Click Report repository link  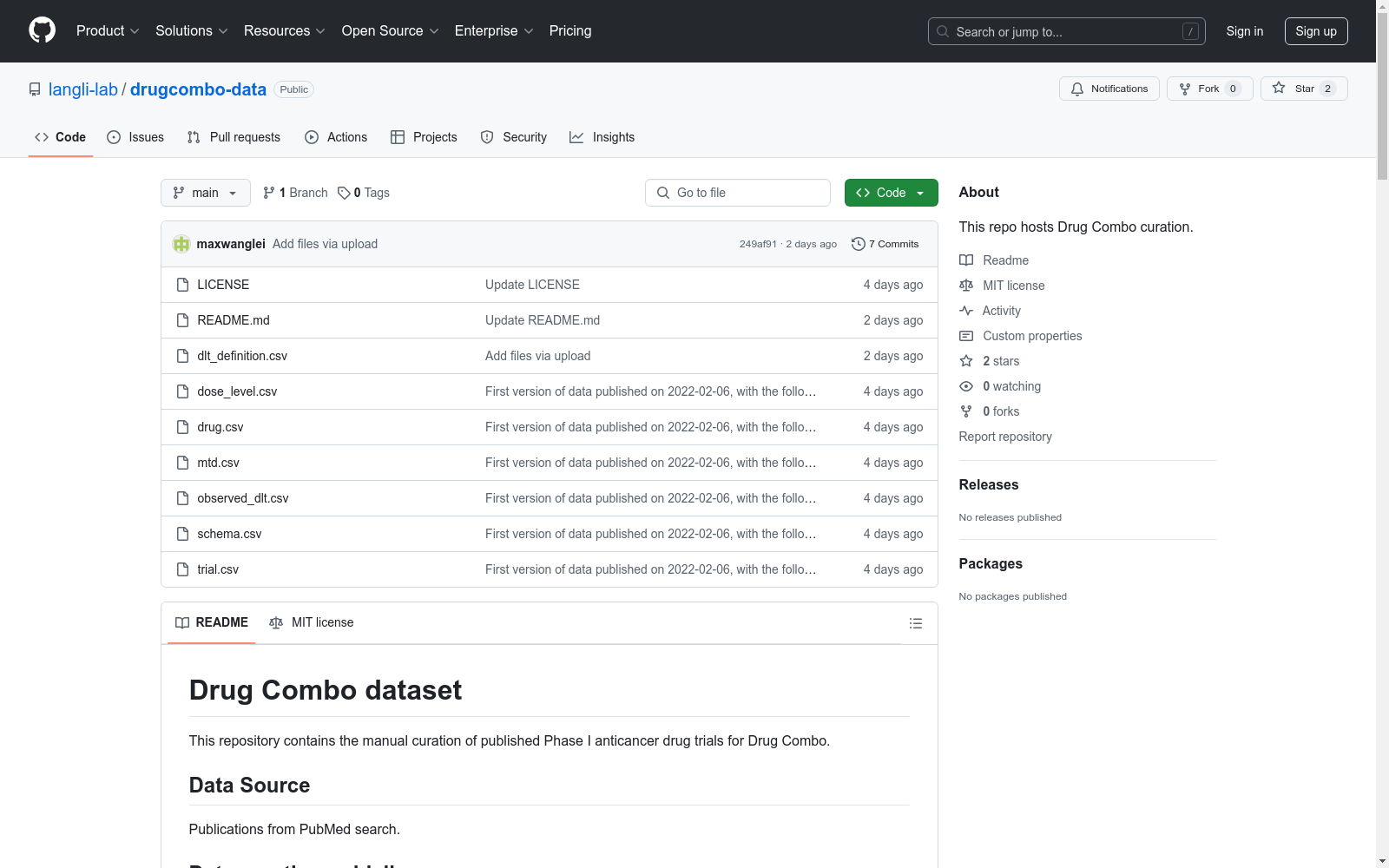coord(1005,437)
